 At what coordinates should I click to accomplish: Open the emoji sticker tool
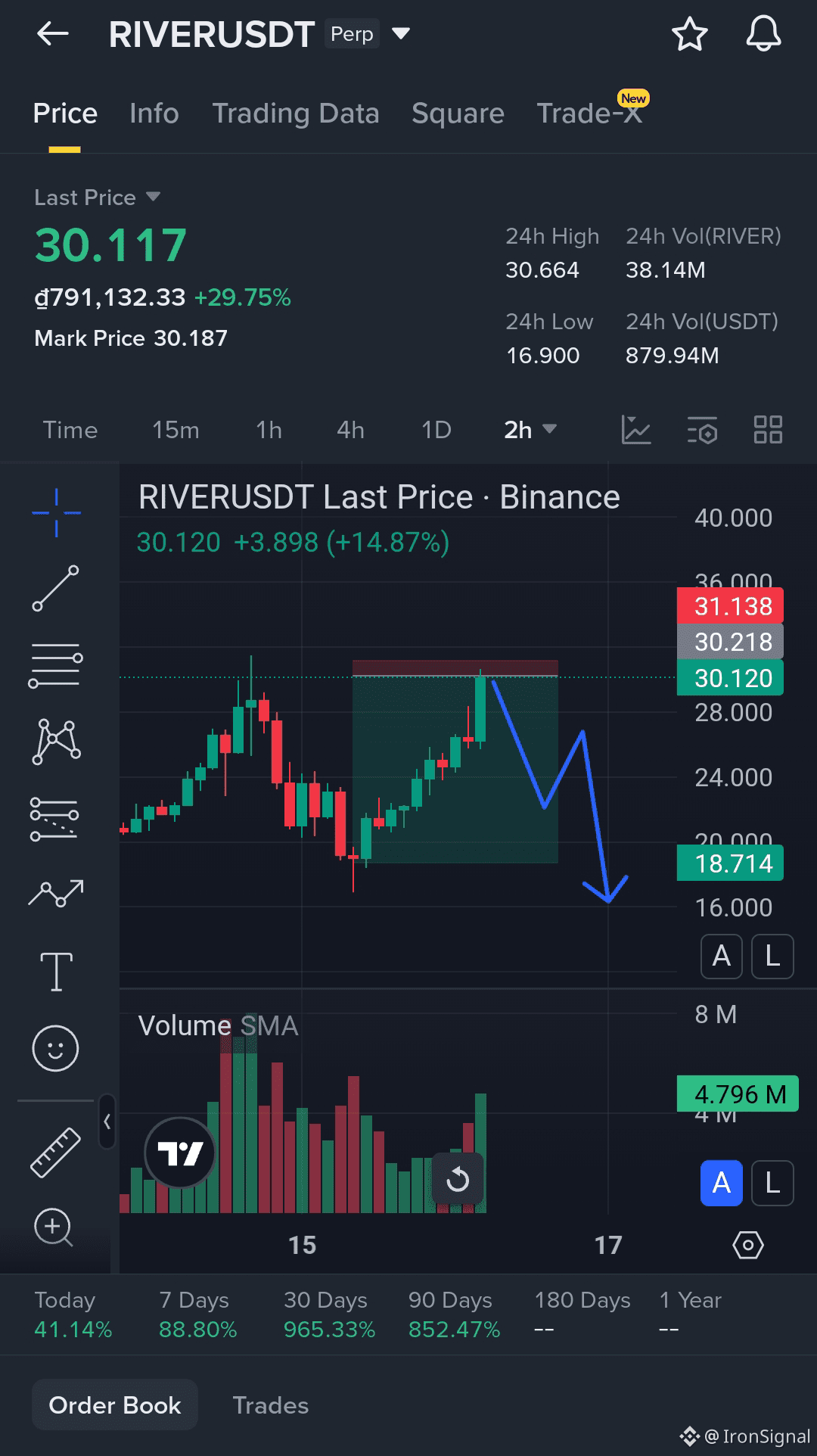point(55,1048)
